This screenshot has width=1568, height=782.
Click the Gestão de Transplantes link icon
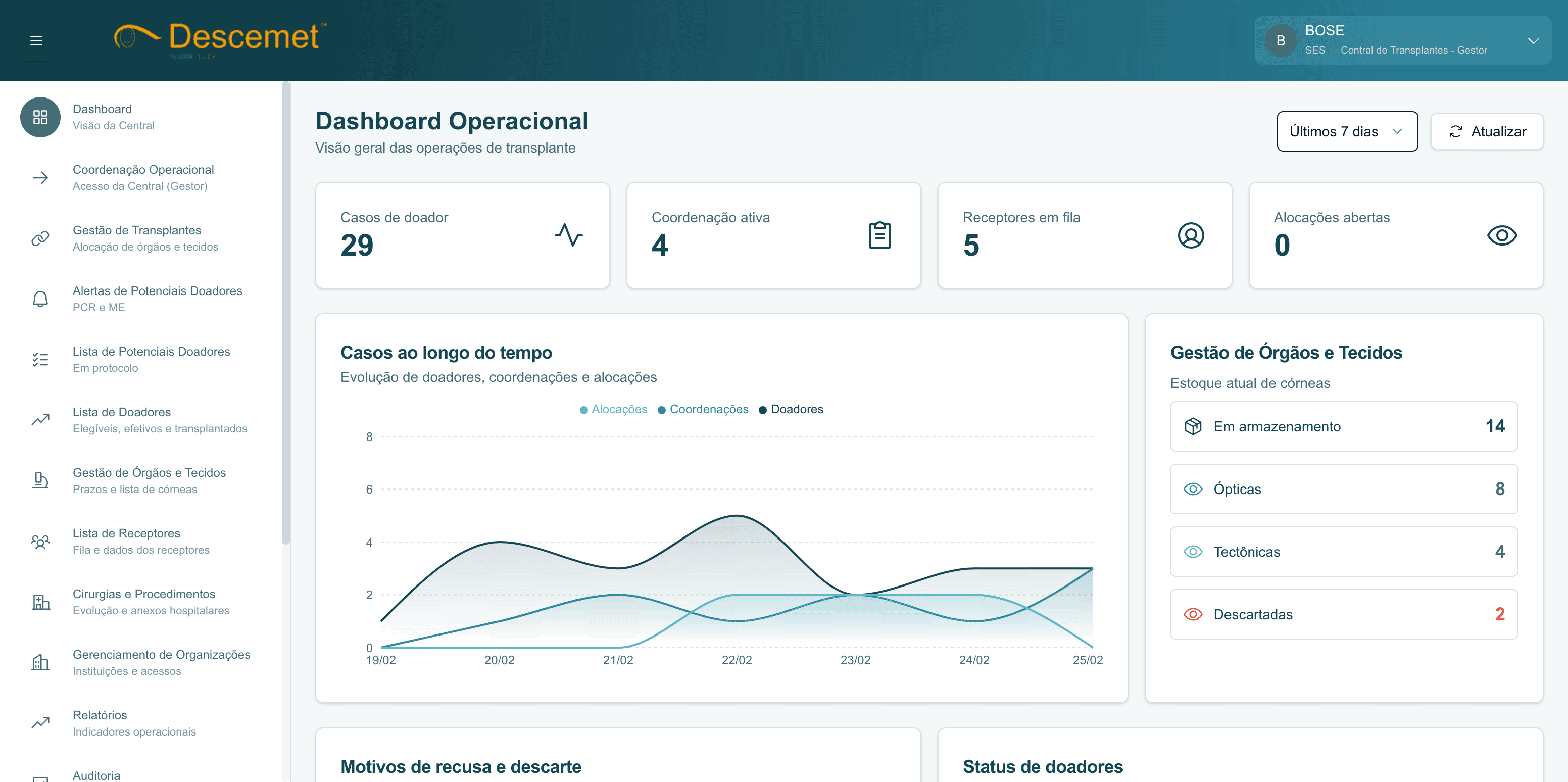(40, 238)
